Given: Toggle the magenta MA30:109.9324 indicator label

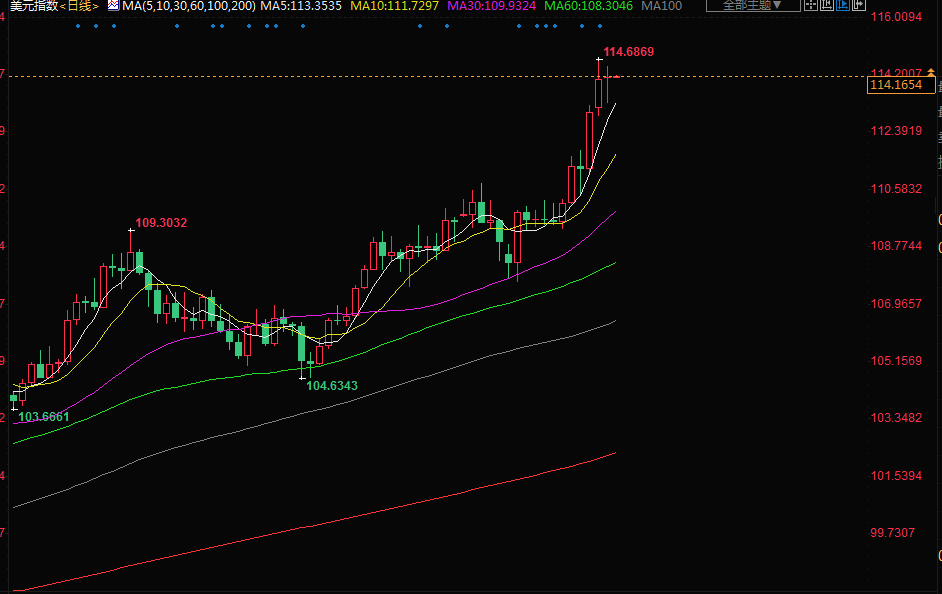Looking at the screenshot, I should pyautogui.click(x=491, y=6).
